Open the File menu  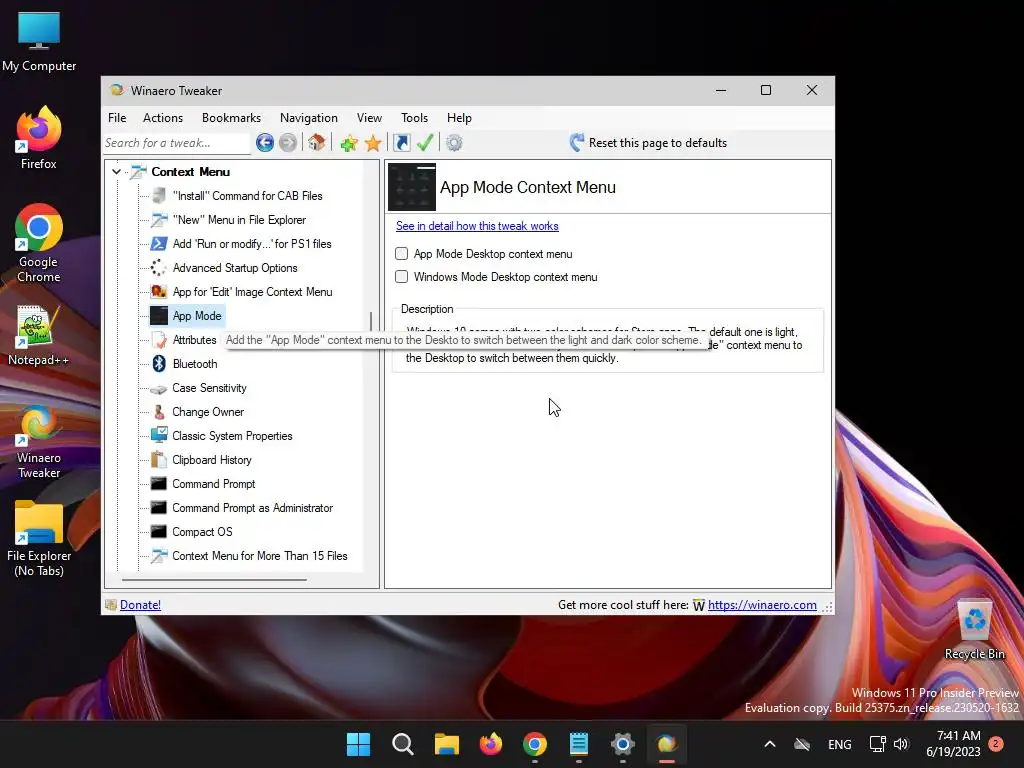point(117,118)
